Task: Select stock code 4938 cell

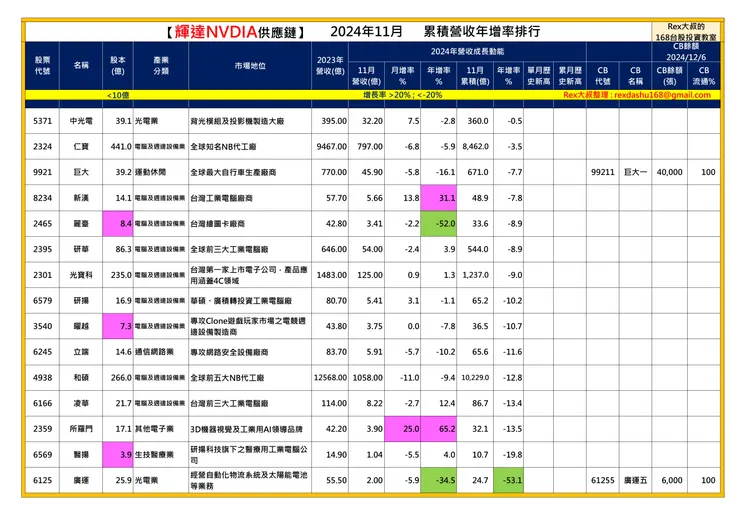Action: 42,378
